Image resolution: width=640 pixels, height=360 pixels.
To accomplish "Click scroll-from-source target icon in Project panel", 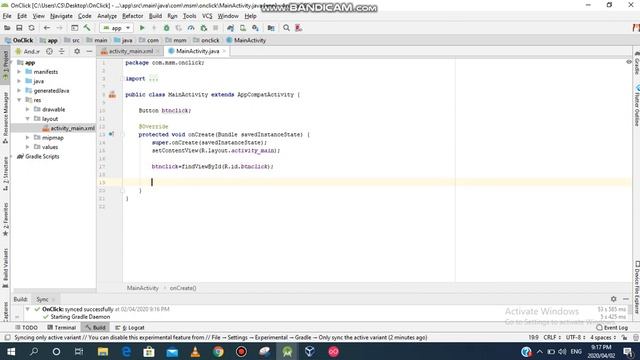I will 49,51.
